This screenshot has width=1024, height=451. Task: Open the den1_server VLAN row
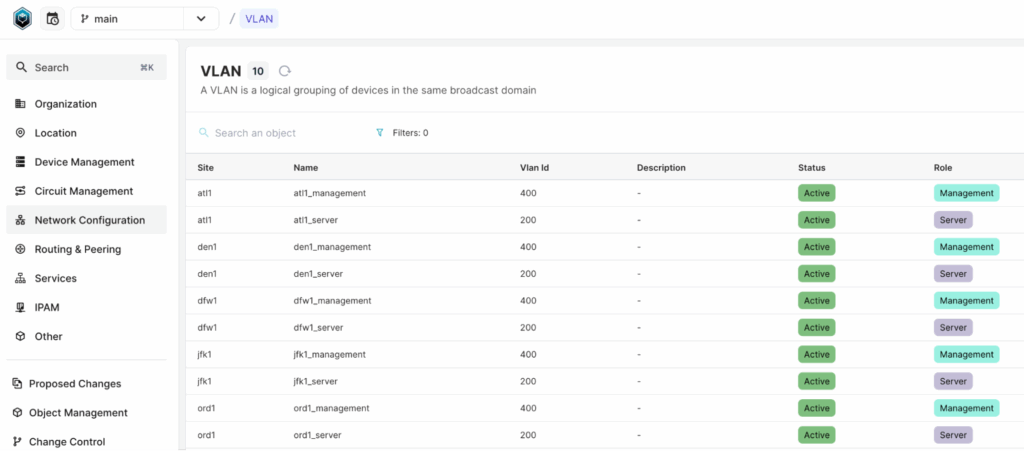point(605,273)
